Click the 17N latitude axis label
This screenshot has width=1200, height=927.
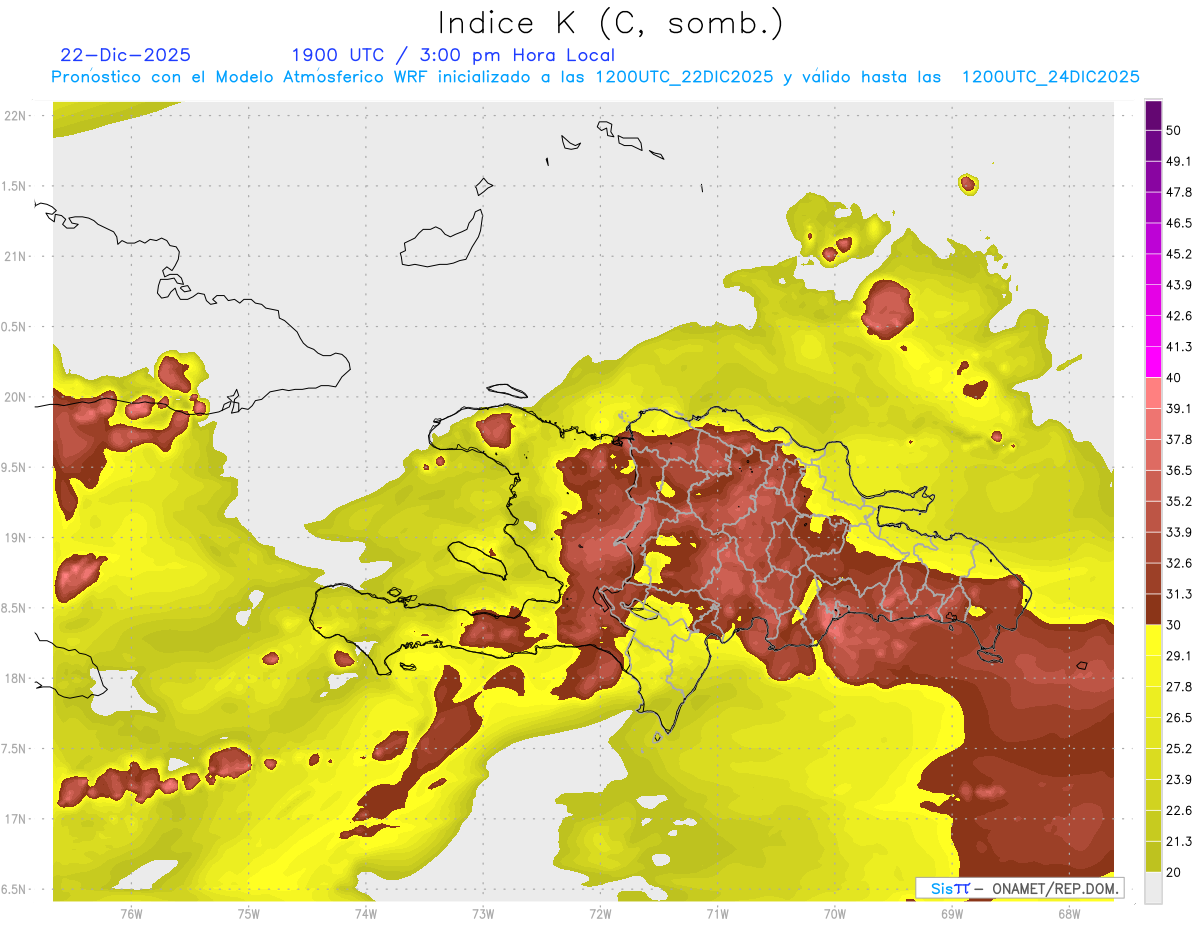[16, 819]
